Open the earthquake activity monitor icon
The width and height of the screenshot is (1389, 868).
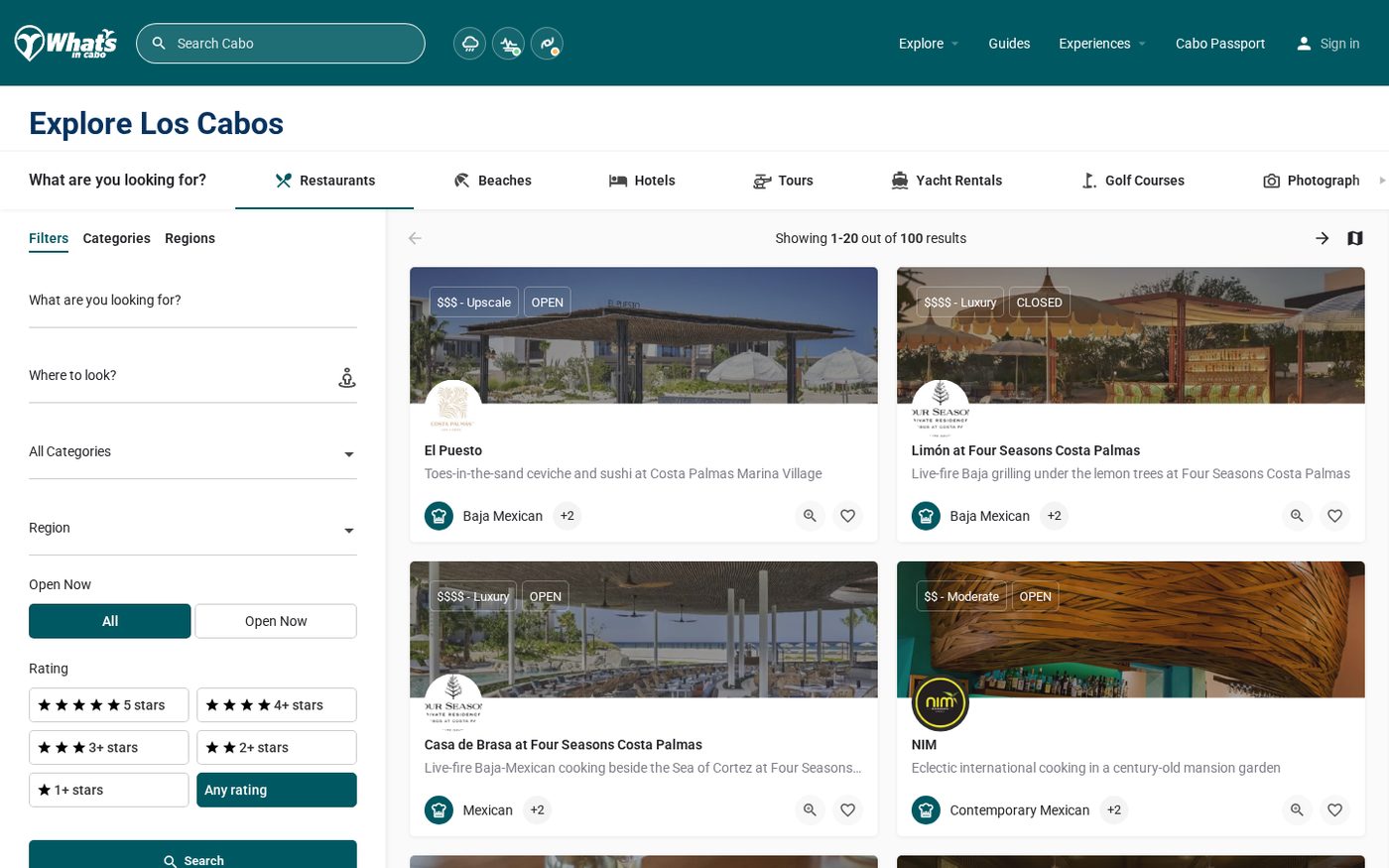pos(509,44)
